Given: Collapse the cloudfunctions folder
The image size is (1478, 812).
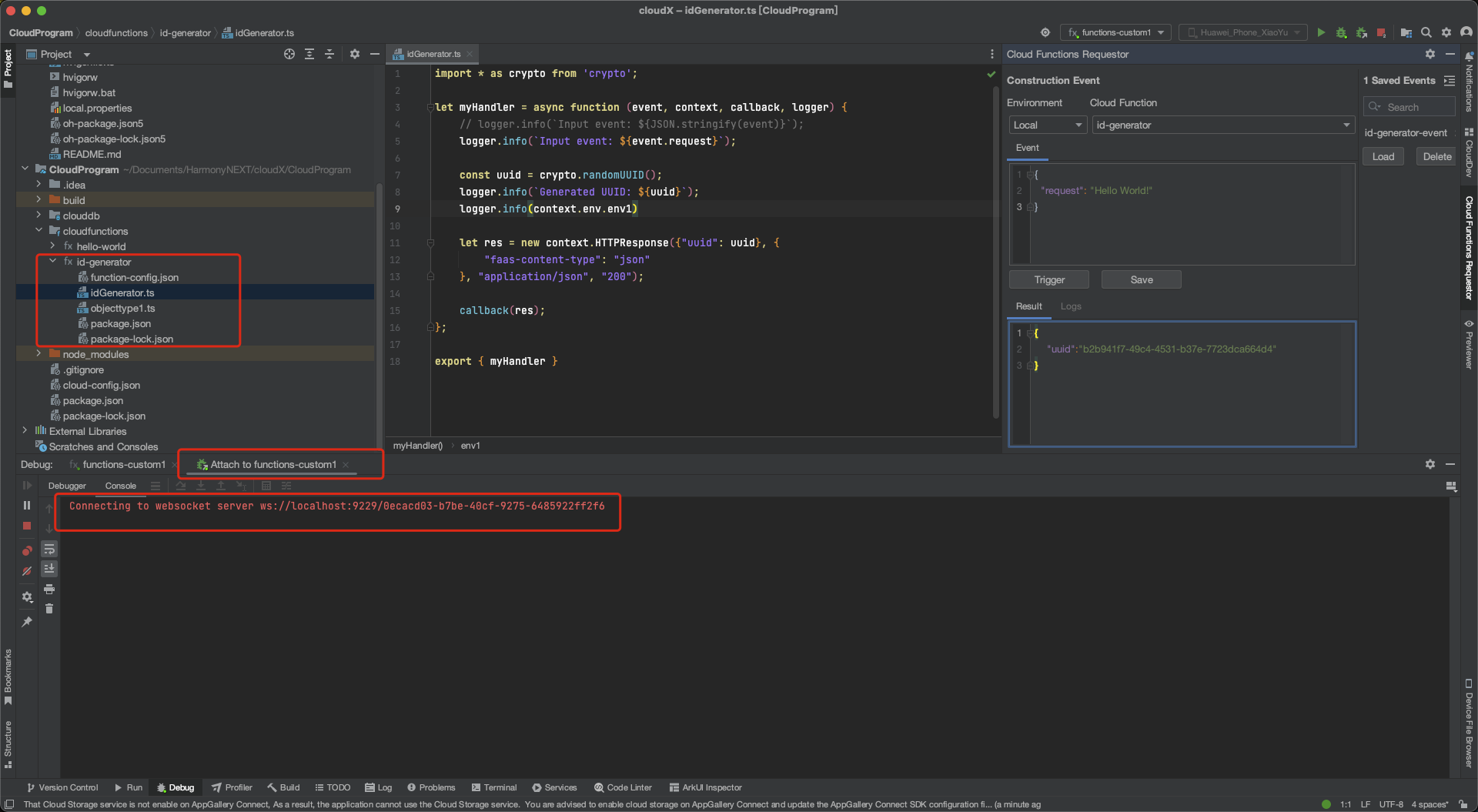Looking at the screenshot, I should (38, 231).
